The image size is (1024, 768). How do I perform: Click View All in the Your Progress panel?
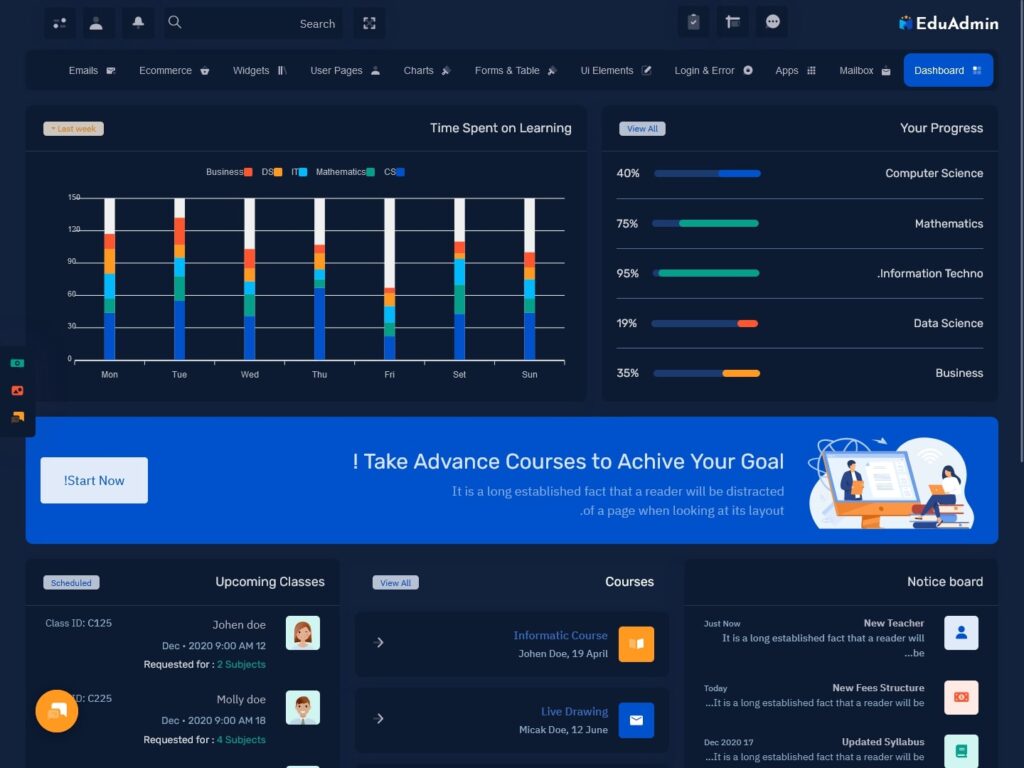641,128
